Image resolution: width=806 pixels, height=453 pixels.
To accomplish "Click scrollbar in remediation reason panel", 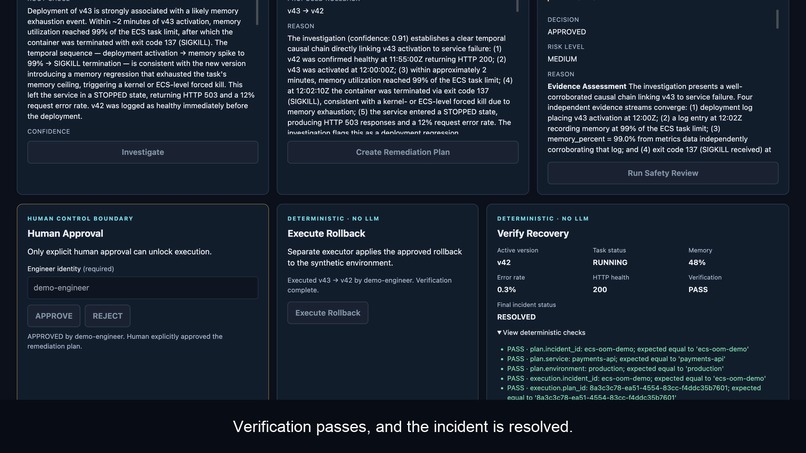I will pos(517,6).
